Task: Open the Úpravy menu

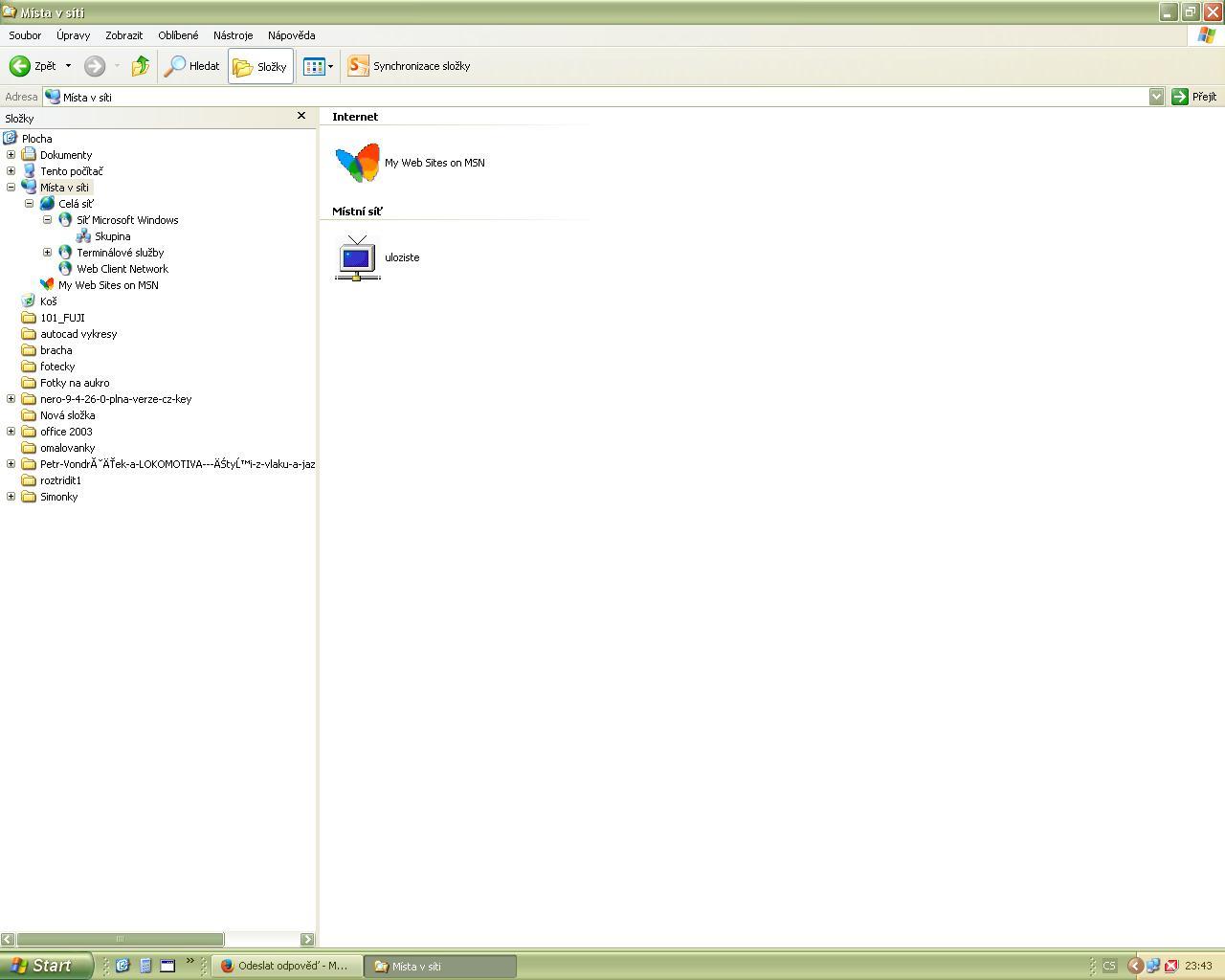Action: [73, 35]
